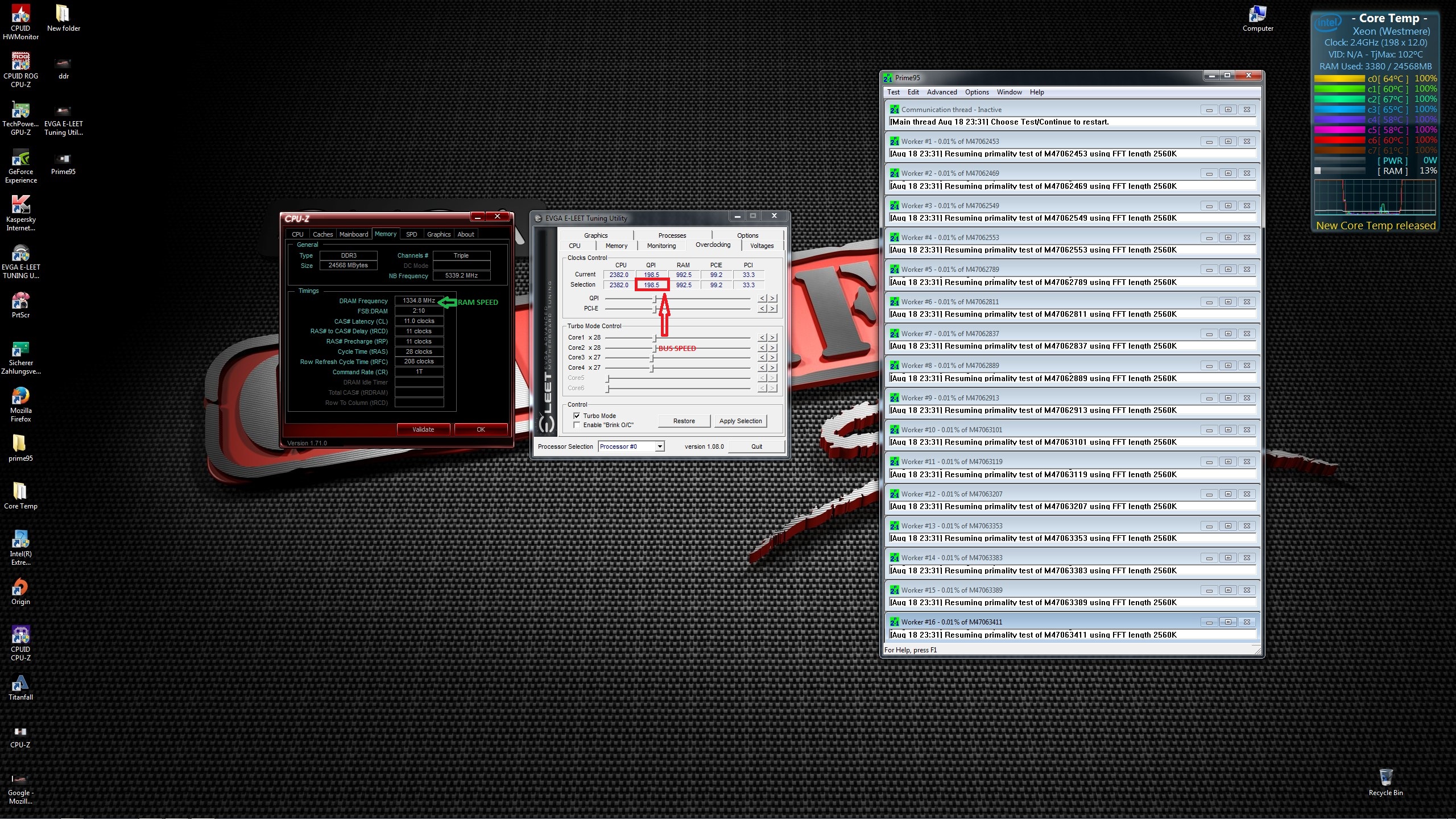Restore the Worker #16 child window
This screenshot has height=819, width=1456.
(1228, 622)
